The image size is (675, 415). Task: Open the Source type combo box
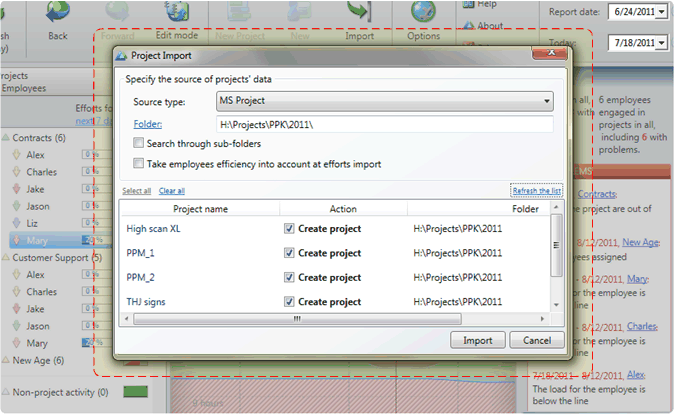pyautogui.click(x=384, y=101)
